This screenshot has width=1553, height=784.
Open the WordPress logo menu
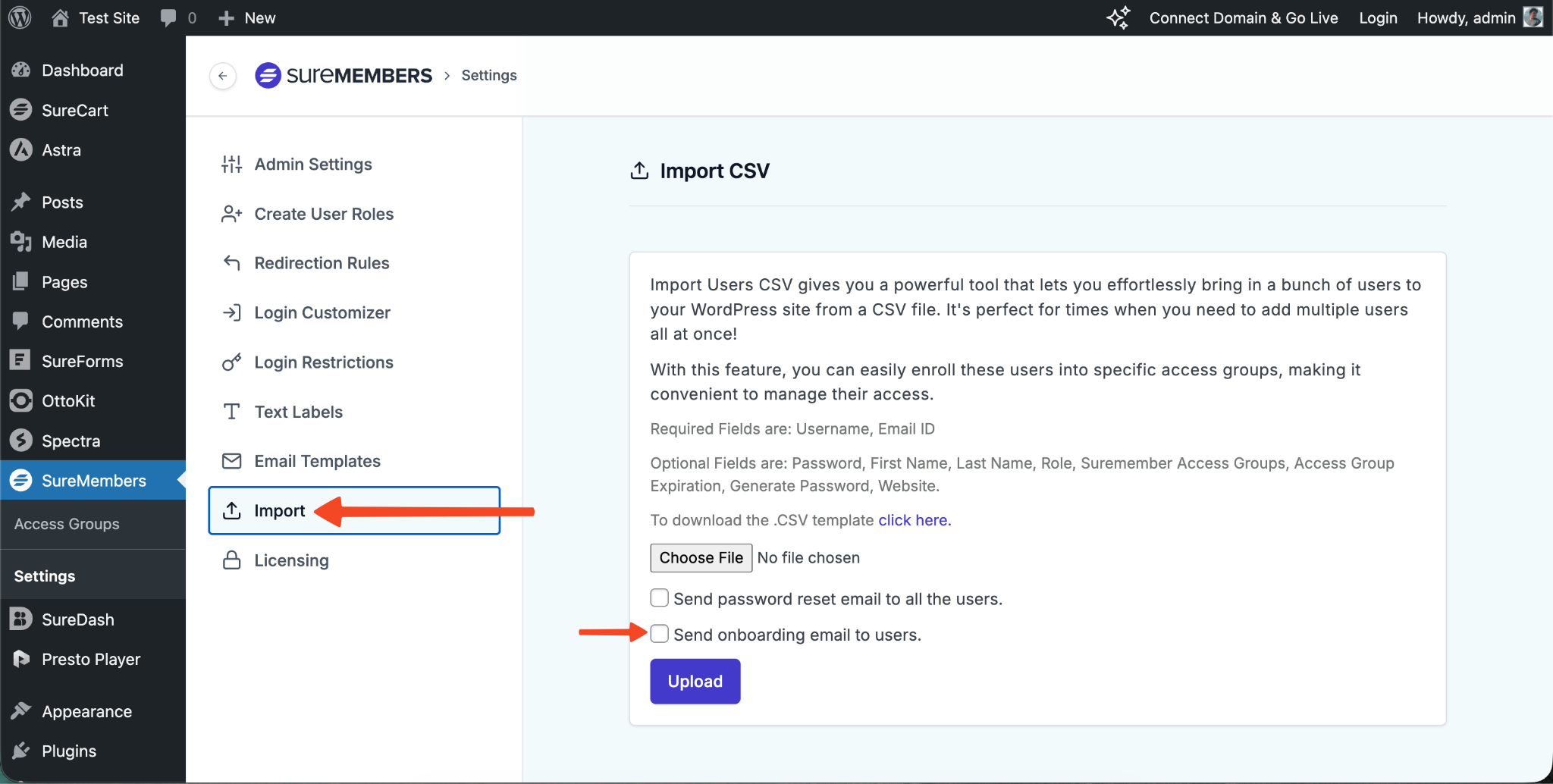tap(20, 17)
